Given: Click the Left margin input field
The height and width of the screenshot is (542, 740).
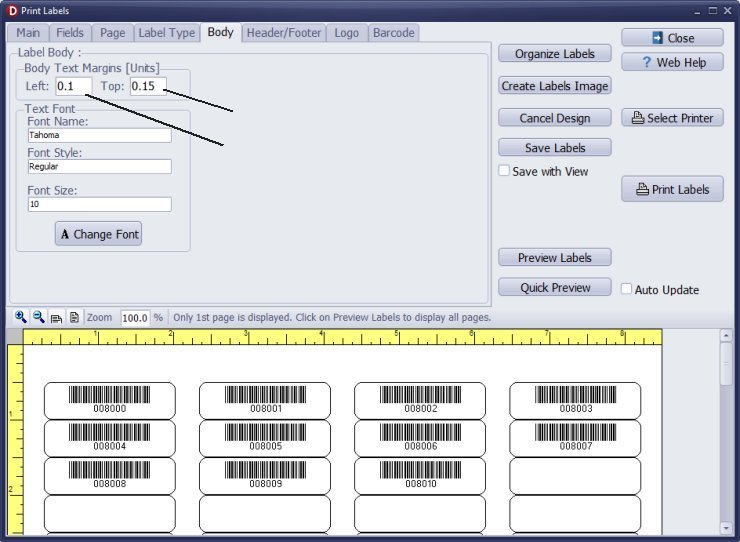Looking at the screenshot, I should click(x=73, y=86).
